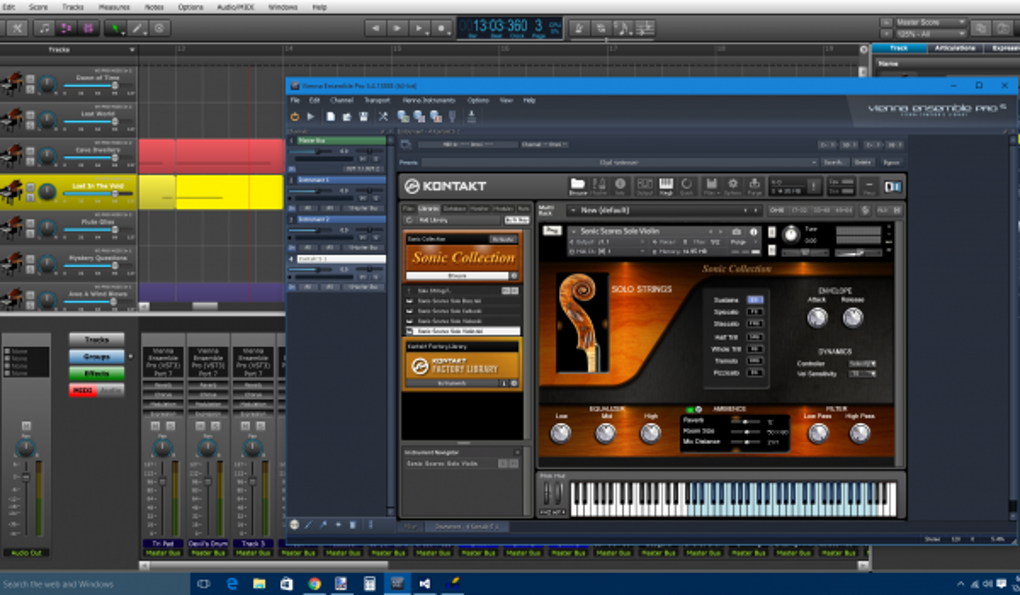Select the Pizzicato articulation switch
1020x595 pixels.
tap(755, 373)
